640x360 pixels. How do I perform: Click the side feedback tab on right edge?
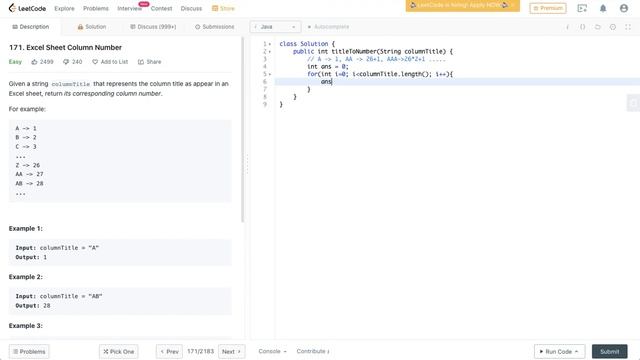633,103
